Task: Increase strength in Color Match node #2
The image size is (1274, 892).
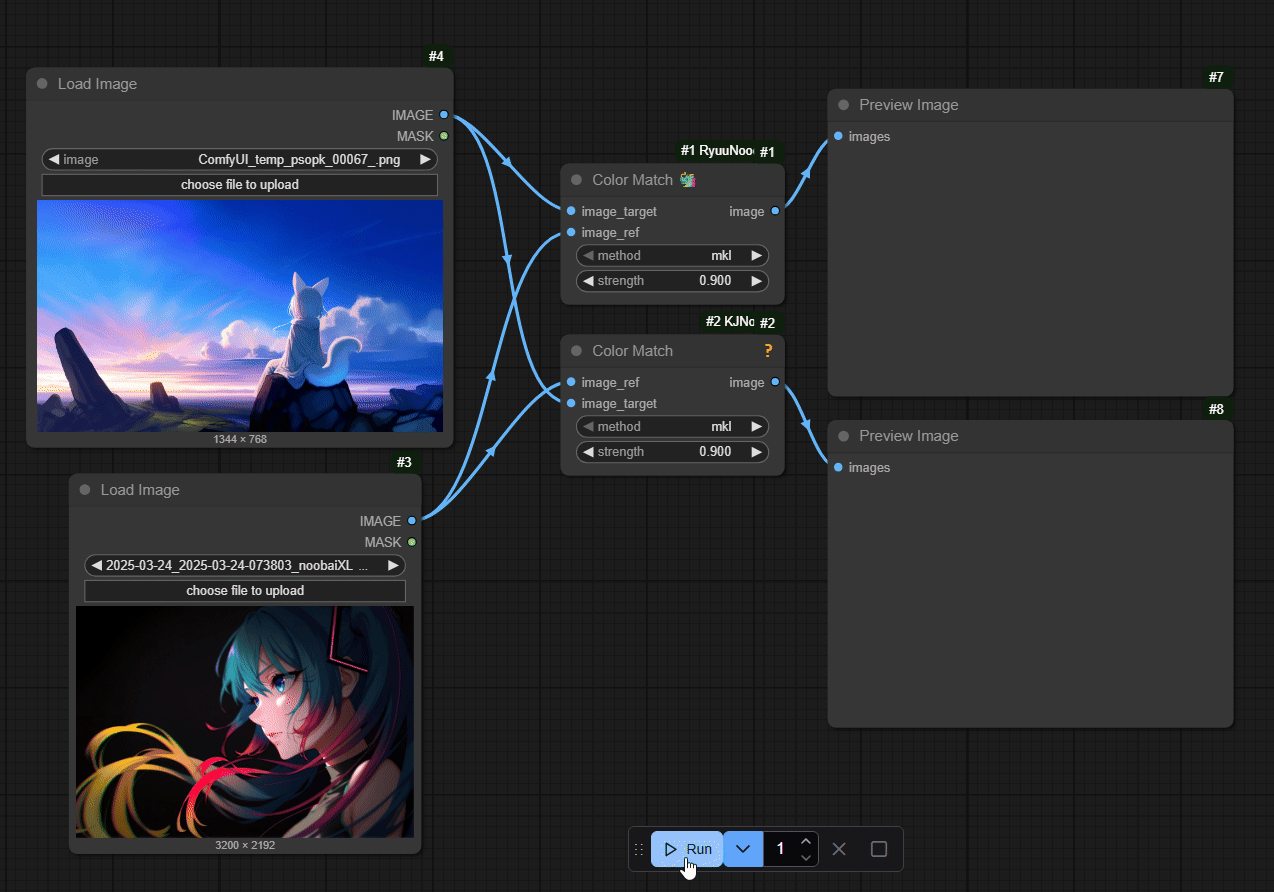Action: pos(756,452)
